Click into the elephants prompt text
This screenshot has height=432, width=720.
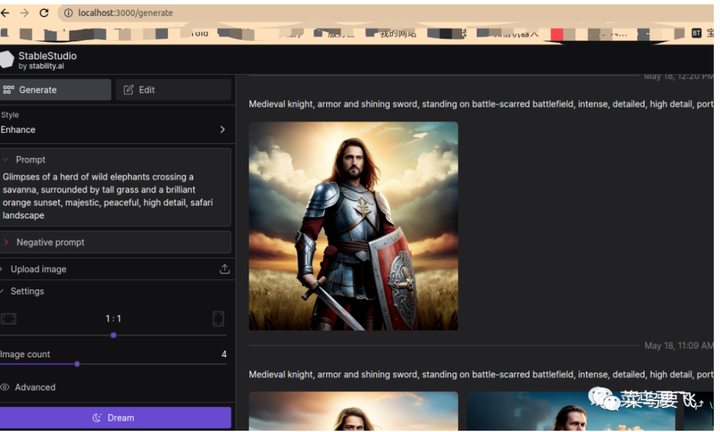[x=108, y=196]
